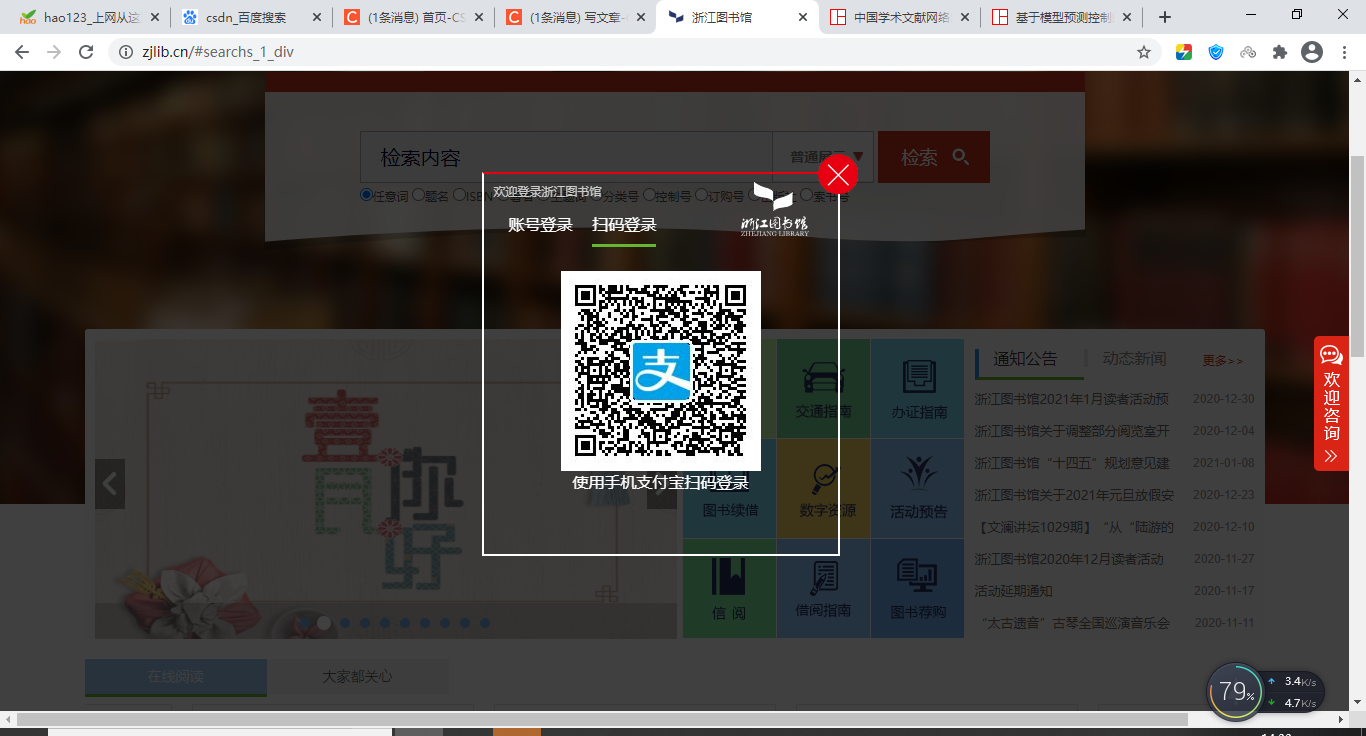The width and height of the screenshot is (1366, 736).
Task: Select the 扫码登录 tab
Action: coord(624,225)
